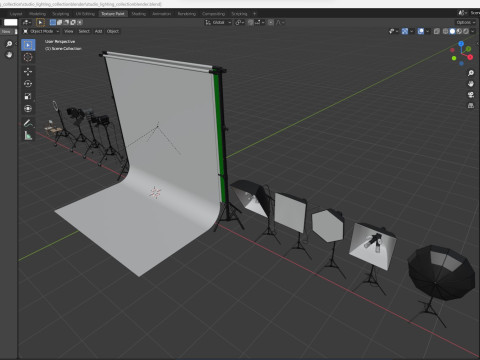The width and height of the screenshot is (480, 360).
Task: Click the black umbrella light in viewport
Action: (441, 273)
